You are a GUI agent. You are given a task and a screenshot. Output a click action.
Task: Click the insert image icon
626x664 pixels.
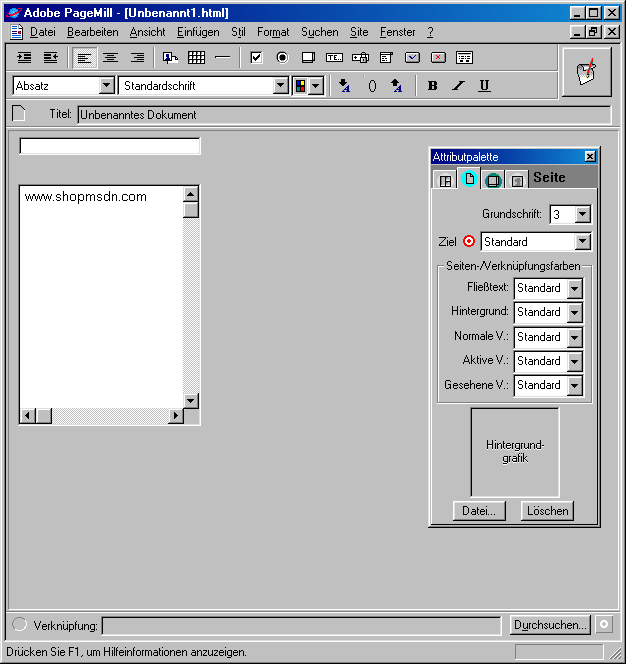coord(171,58)
